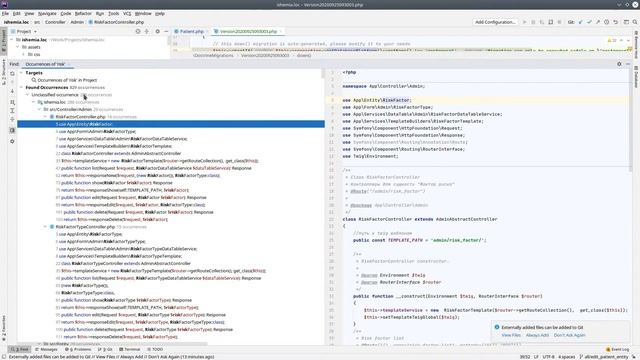Image resolution: width=640 pixels, height=360 pixels.
Task: Collapse the Unclassified occurrence node
Action: click(x=27, y=95)
